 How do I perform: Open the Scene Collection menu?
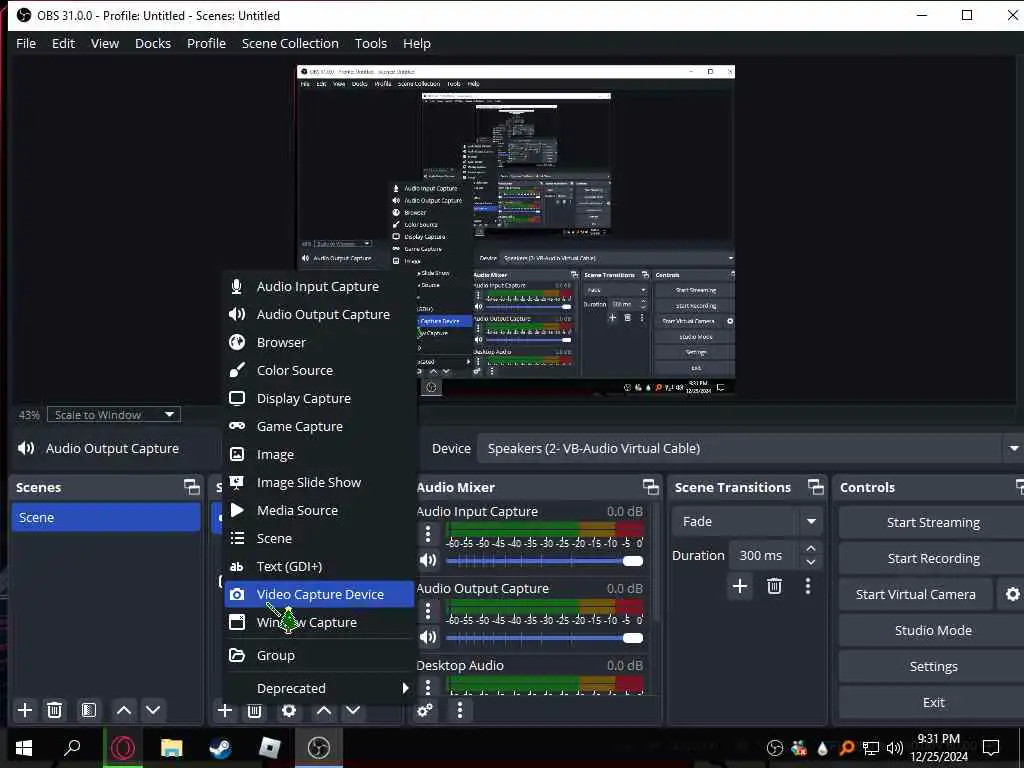click(x=290, y=43)
